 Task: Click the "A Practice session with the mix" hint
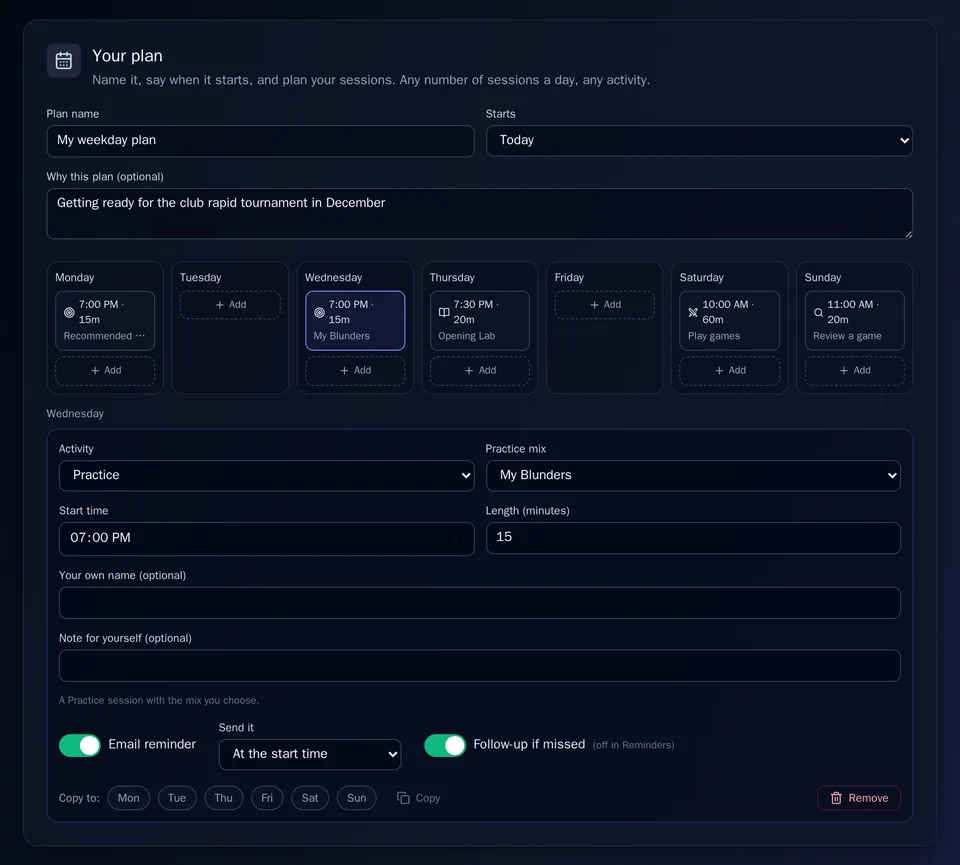pos(159,700)
